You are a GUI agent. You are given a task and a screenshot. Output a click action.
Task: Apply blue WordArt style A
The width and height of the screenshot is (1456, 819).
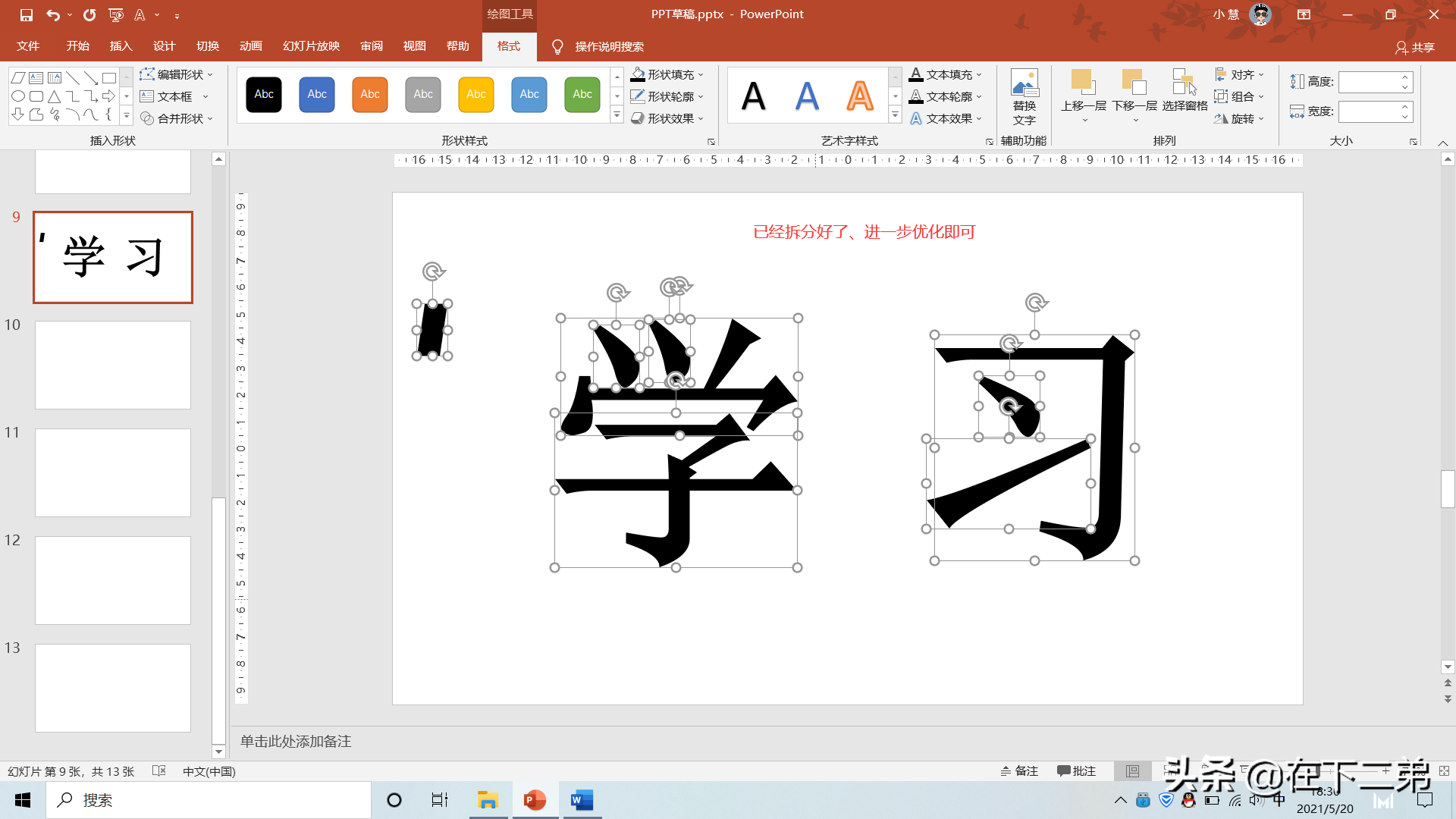[x=807, y=96]
